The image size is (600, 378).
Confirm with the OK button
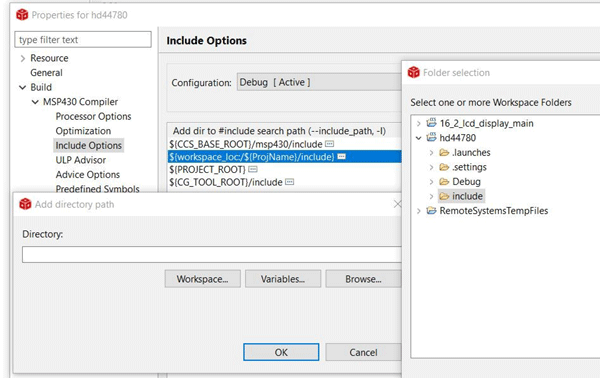(x=281, y=352)
